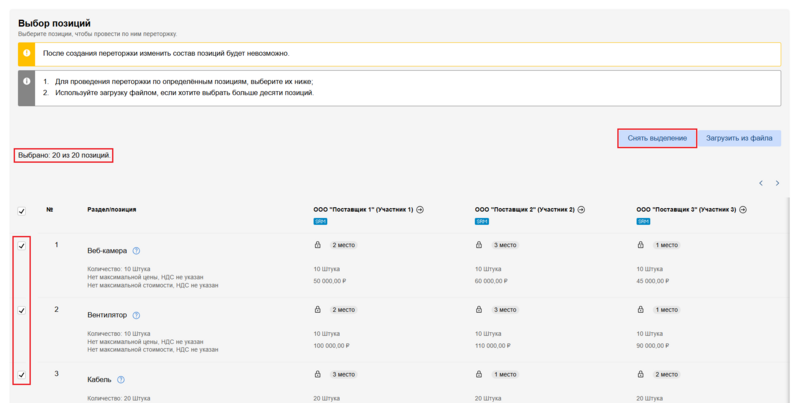
Task: Click the 110 000,00 ₽ price
Action: [x=493, y=346]
